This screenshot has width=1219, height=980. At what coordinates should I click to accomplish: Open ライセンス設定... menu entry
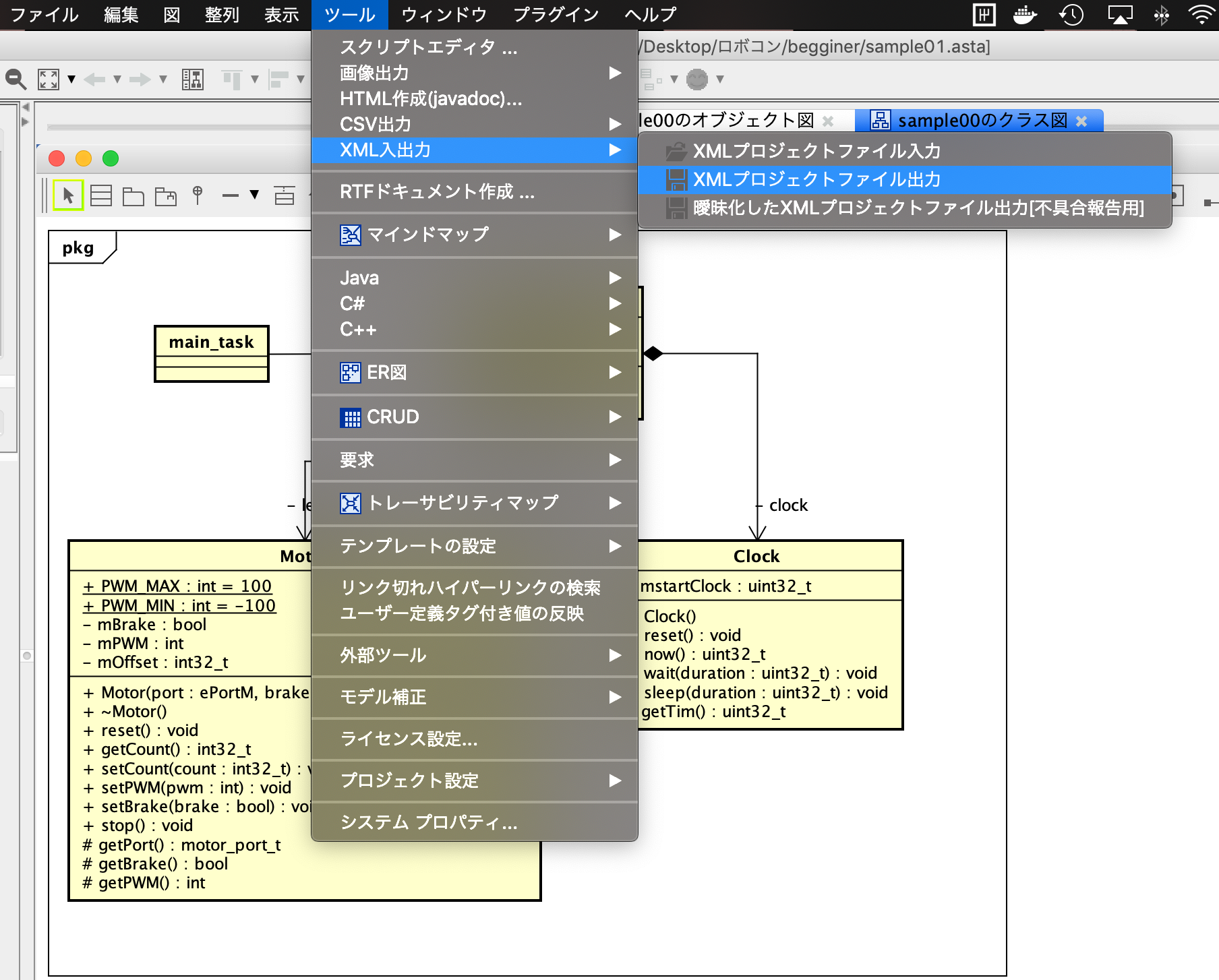(409, 739)
